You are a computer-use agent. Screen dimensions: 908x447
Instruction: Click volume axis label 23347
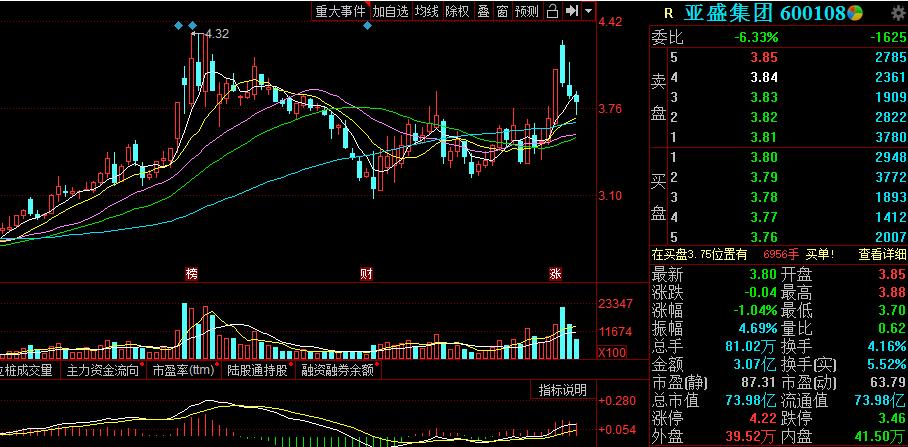tap(616, 304)
